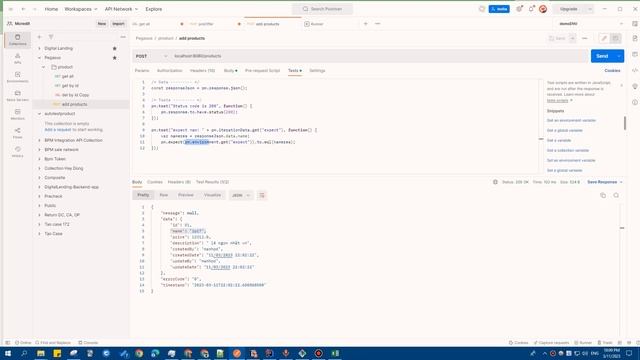640x360 pixels.
Task: Search the response body with magnifier icon
Action: (616, 196)
